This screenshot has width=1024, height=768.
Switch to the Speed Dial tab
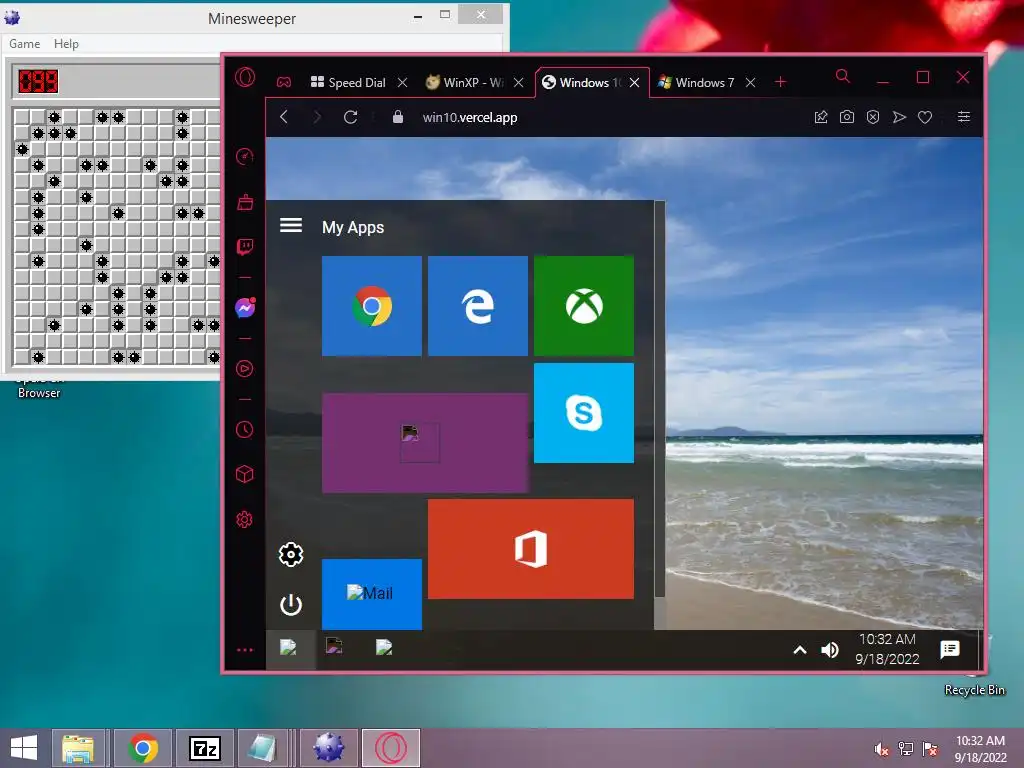357,82
